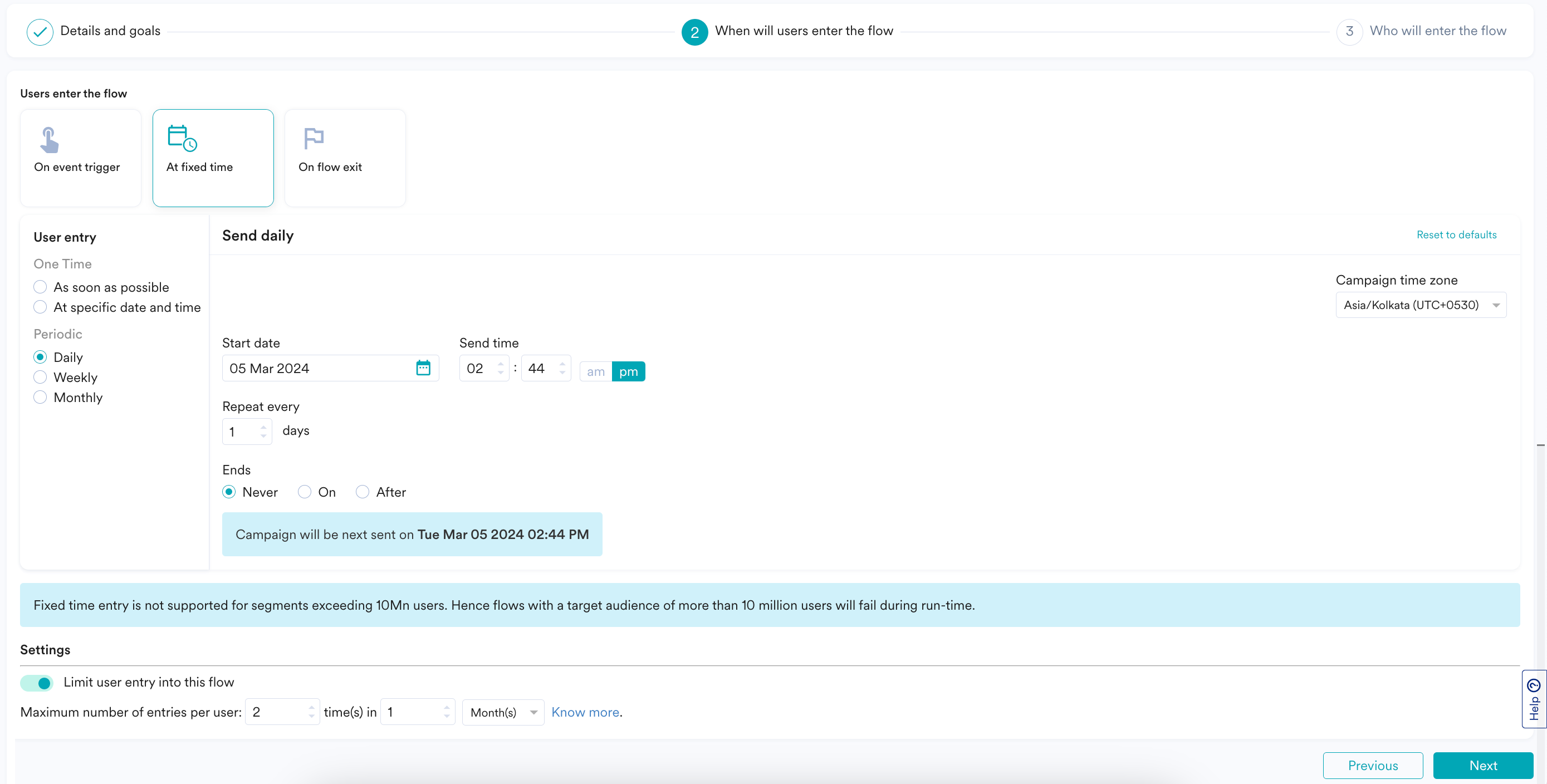Click the At fixed time calendar-clock icon
1547x784 pixels.
[x=182, y=139]
